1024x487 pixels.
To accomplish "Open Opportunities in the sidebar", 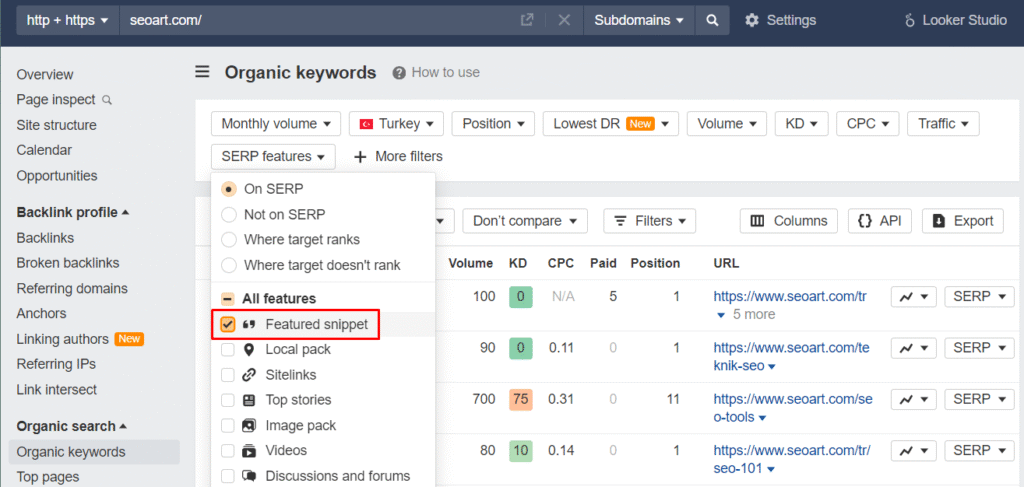I will (57, 176).
